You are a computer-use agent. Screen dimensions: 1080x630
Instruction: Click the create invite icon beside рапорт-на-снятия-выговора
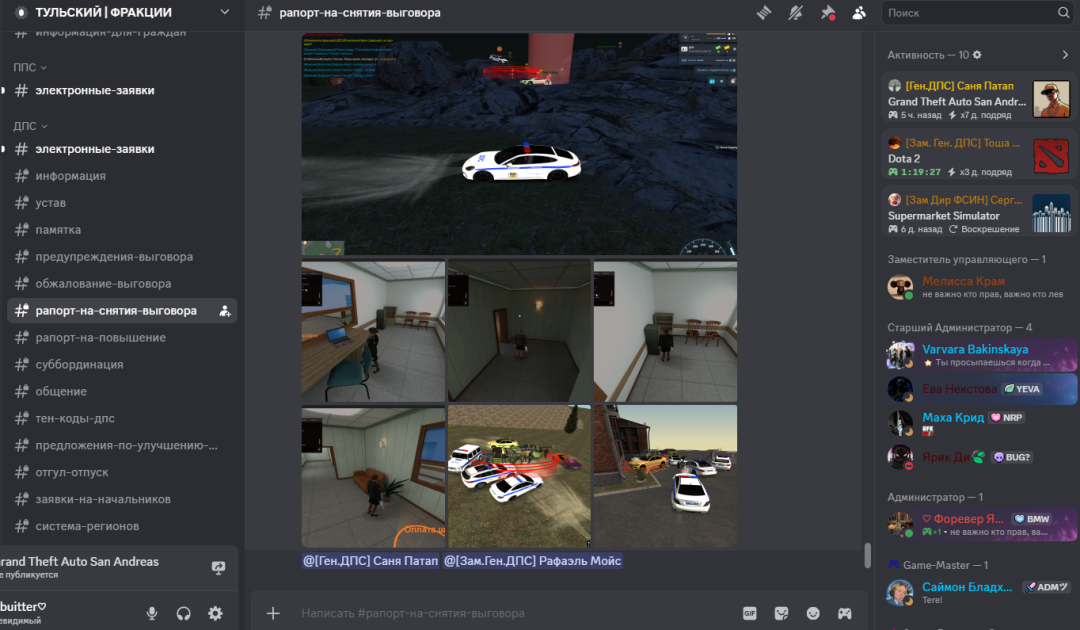tap(225, 311)
